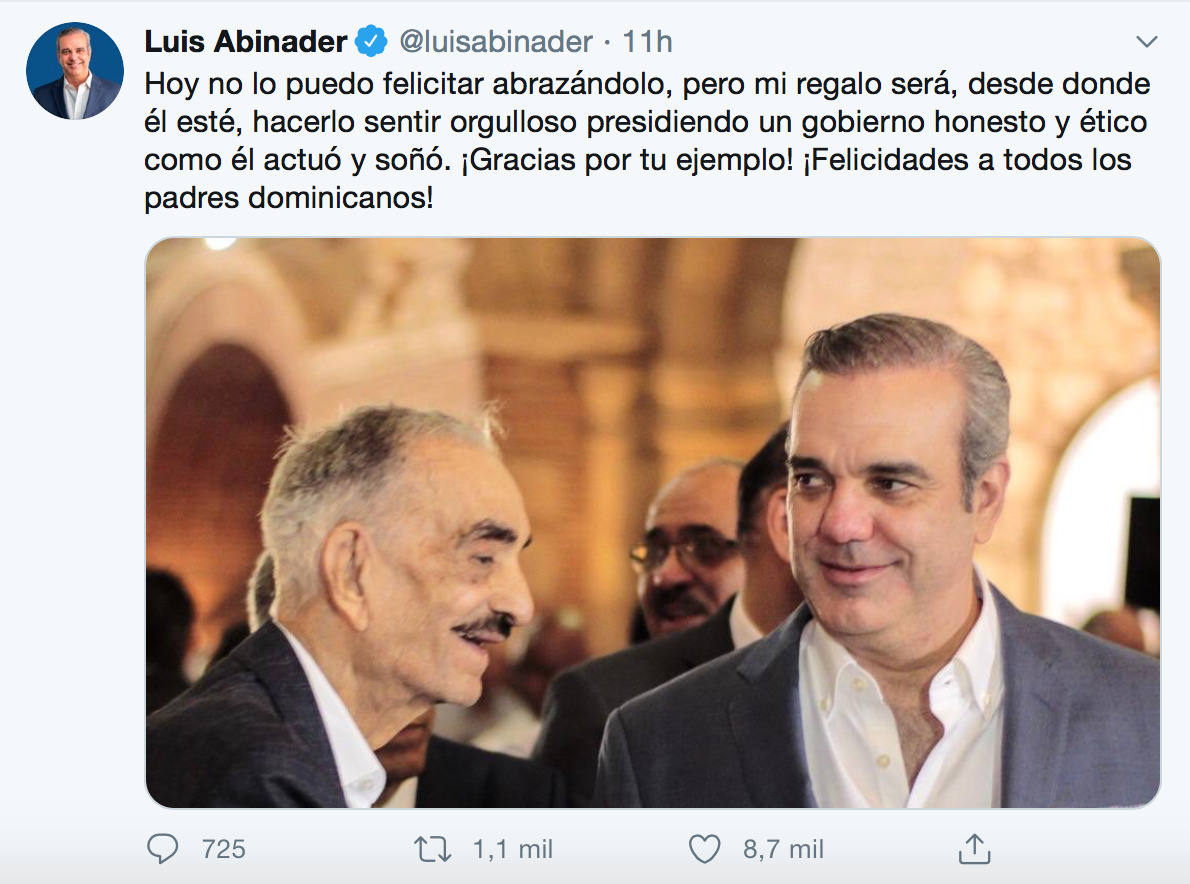Click tweet text starting "Hoy no lo puedo"
This screenshot has height=884, width=1190.
click(x=647, y=140)
